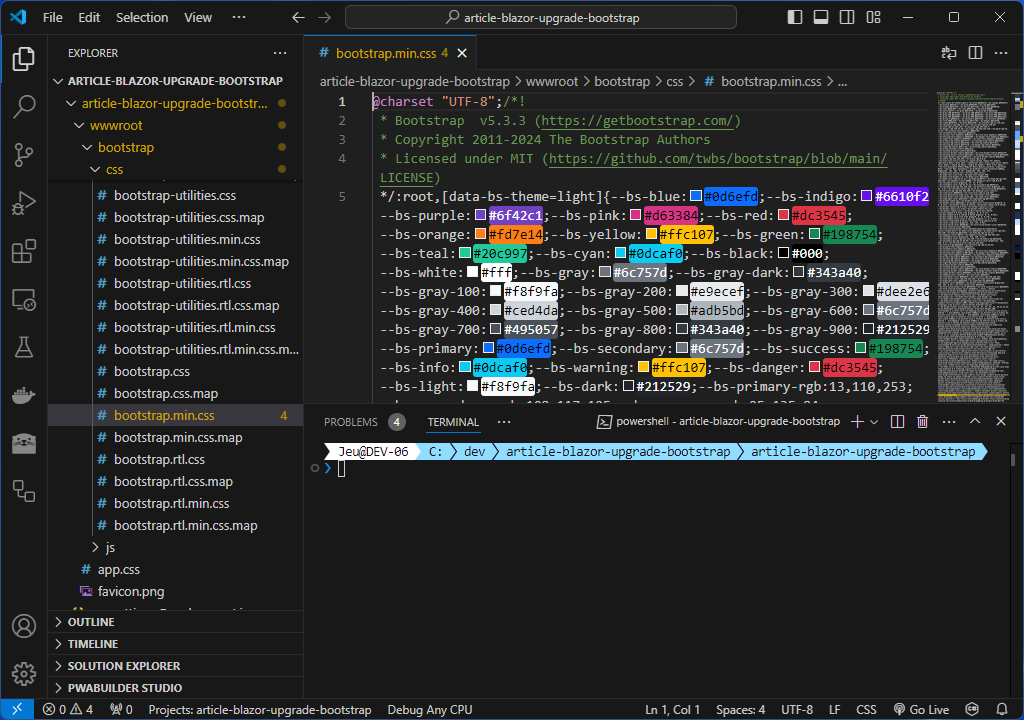
Task: Click the command center search box
Action: (541, 18)
